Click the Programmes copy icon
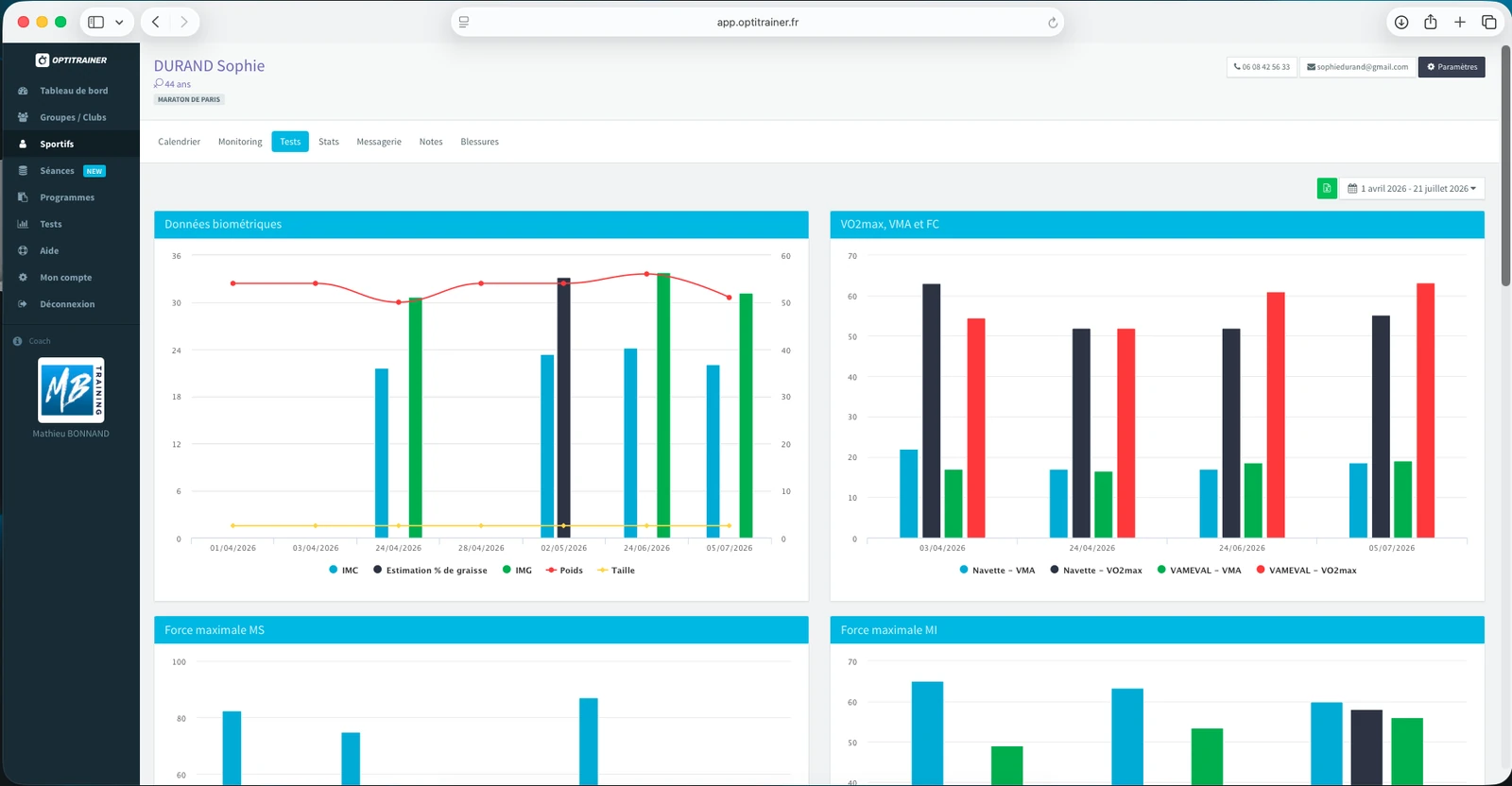This screenshot has width=1512, height=786. pos(23,197)
